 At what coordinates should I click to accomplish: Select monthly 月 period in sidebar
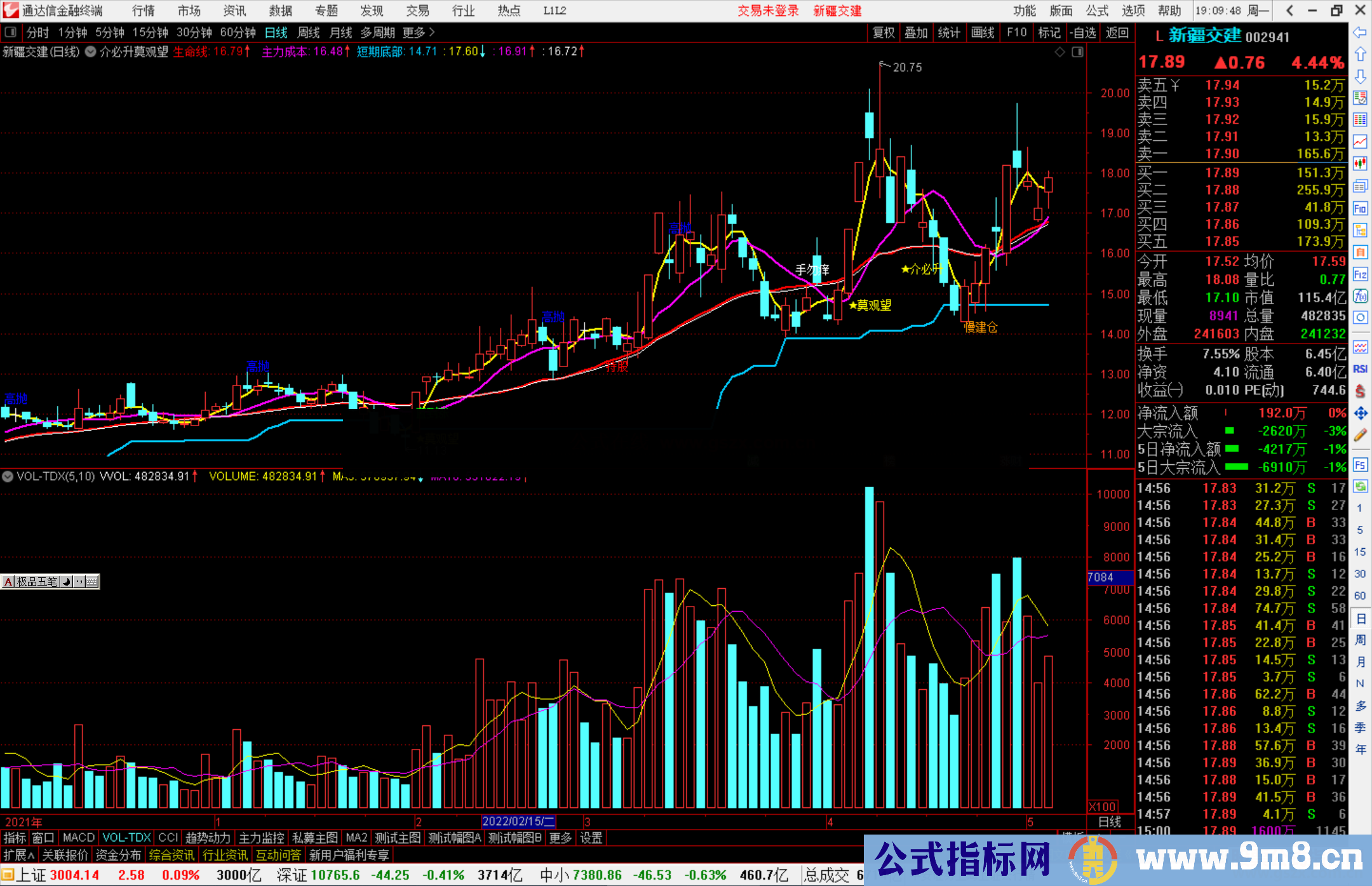[x=1360, y=662]
